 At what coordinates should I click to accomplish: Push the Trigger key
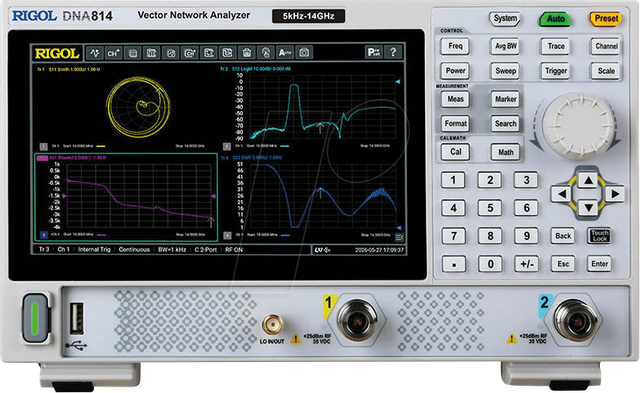(556, 71)
